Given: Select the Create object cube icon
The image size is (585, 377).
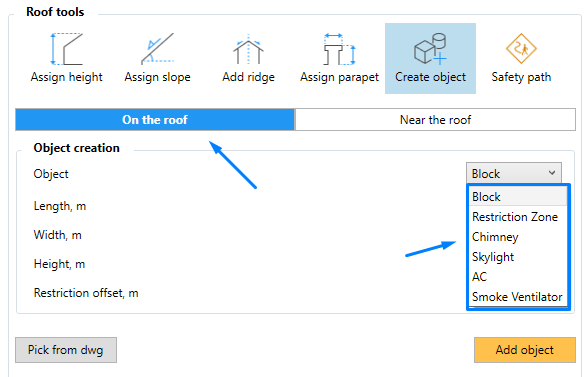Looking at the screenshot, I should click(430, 49).
